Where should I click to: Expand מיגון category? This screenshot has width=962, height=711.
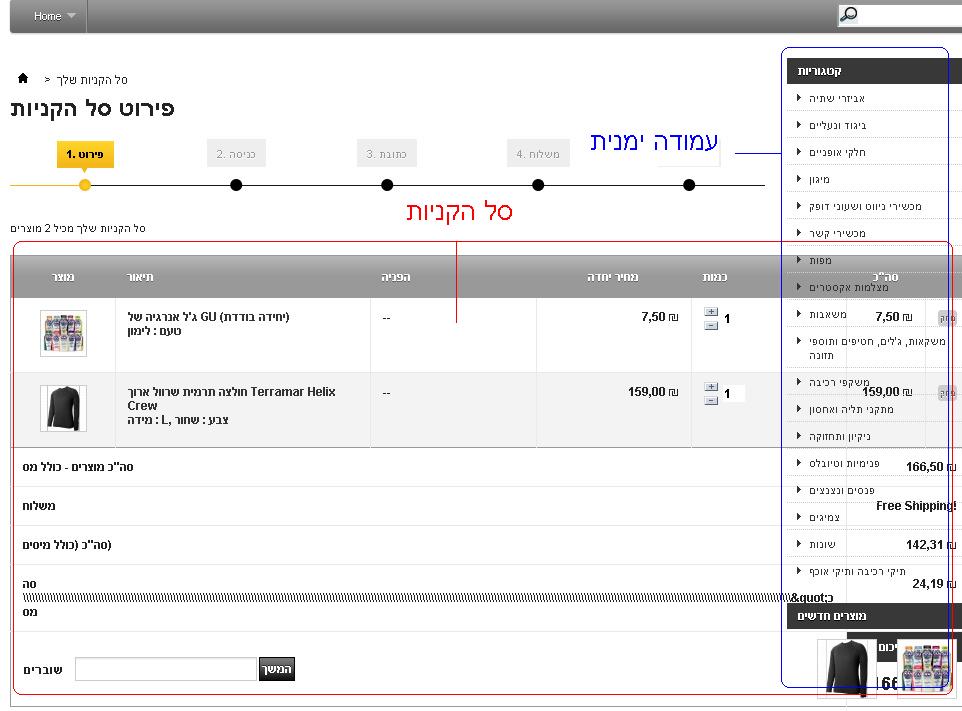coord(819,179)
